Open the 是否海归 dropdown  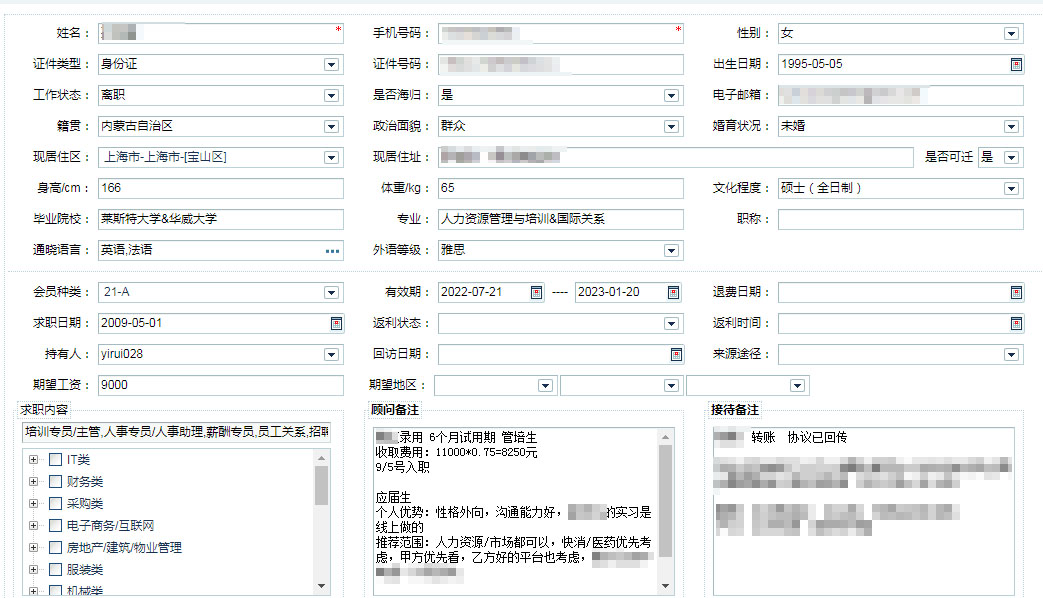tap(671, 96)
